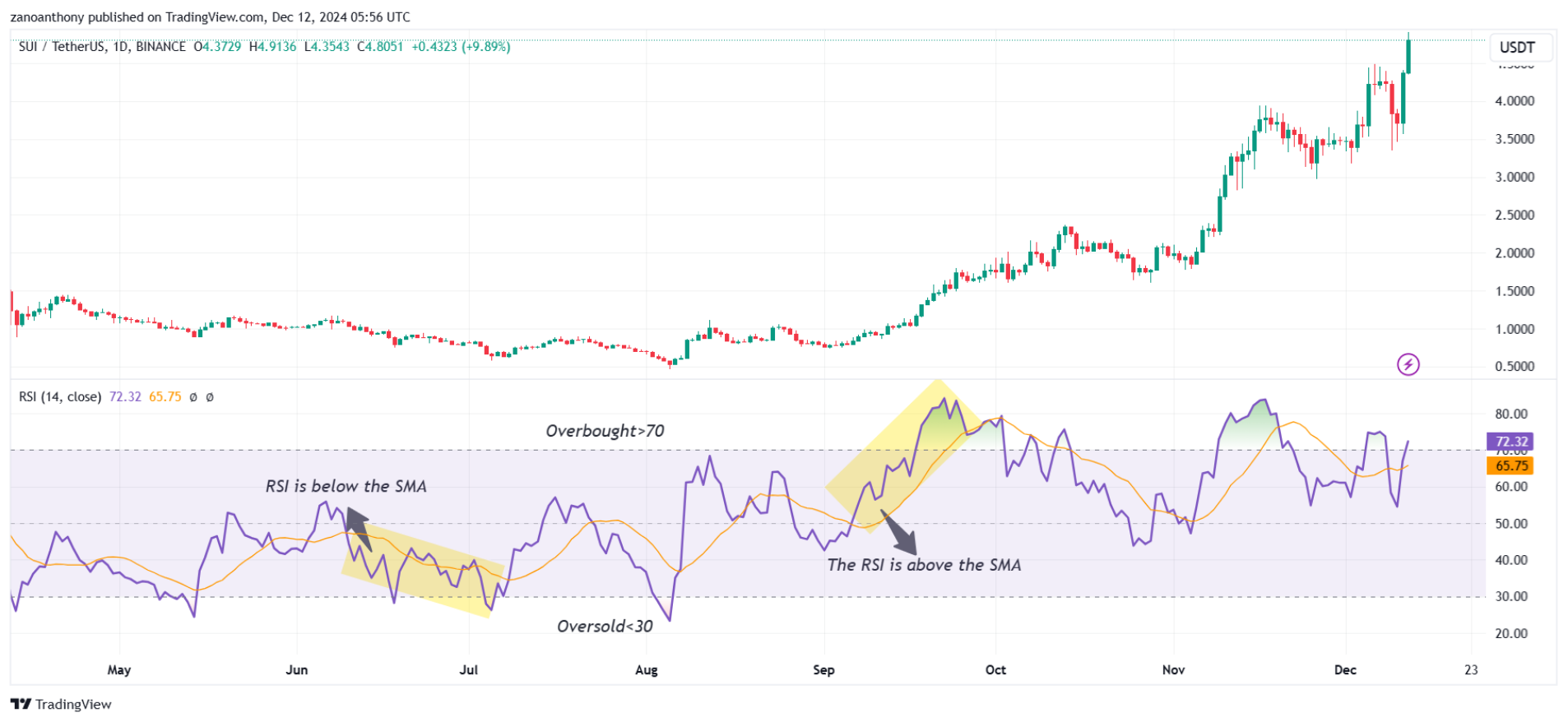Image resolution: width=1568 pixels, height=722 pixels.
Task: Click the 4.0000 price level on axis
Action: pyautogui.click(x=1514, y=101)
